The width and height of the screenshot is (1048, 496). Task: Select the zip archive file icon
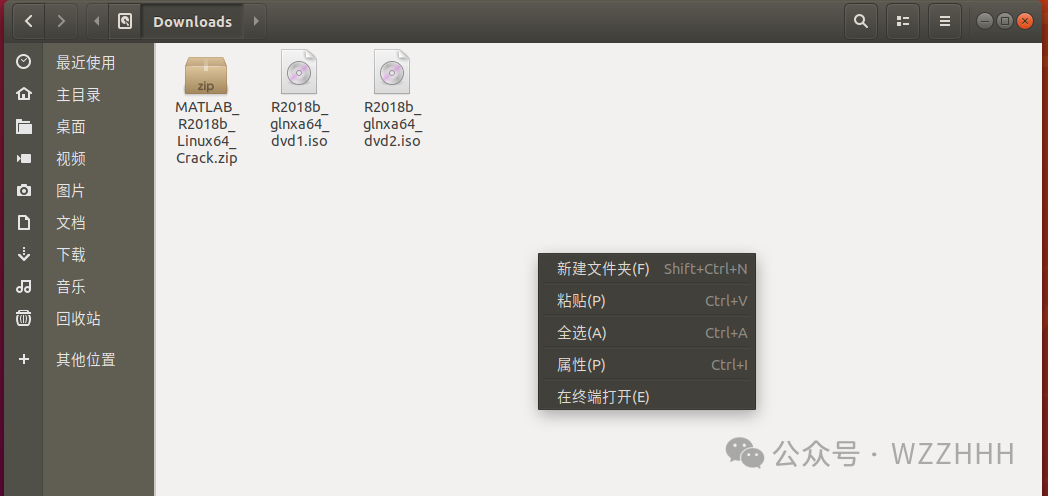click(x=206, y=75)
